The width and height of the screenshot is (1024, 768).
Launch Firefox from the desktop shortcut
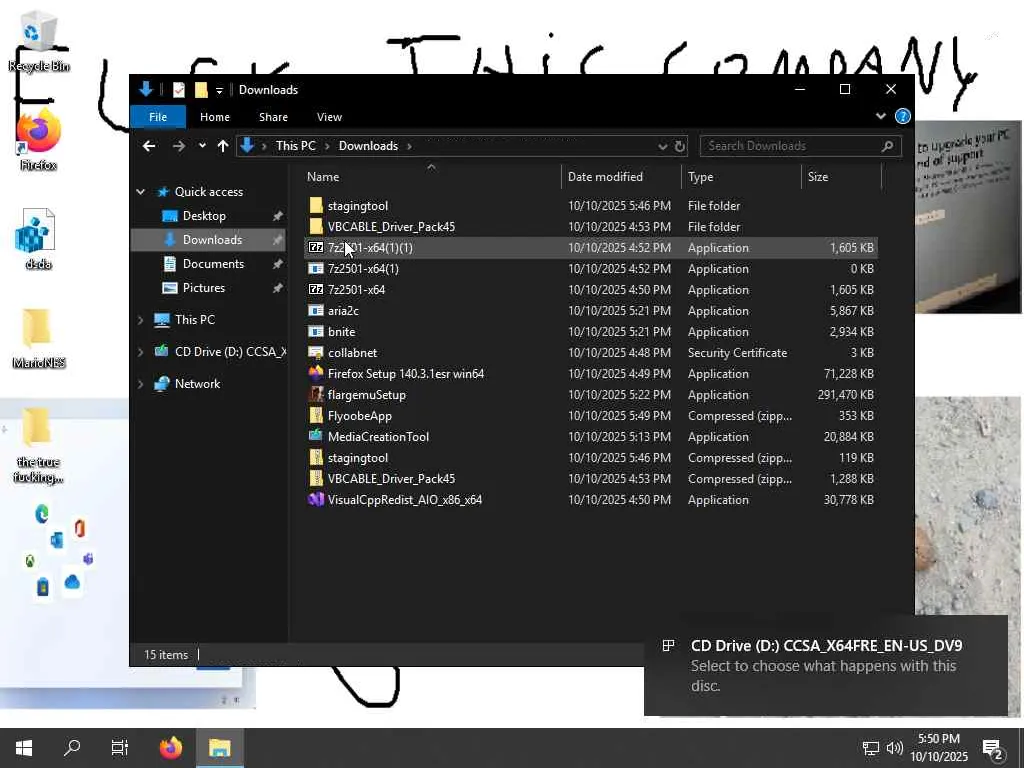pos(39,140)
